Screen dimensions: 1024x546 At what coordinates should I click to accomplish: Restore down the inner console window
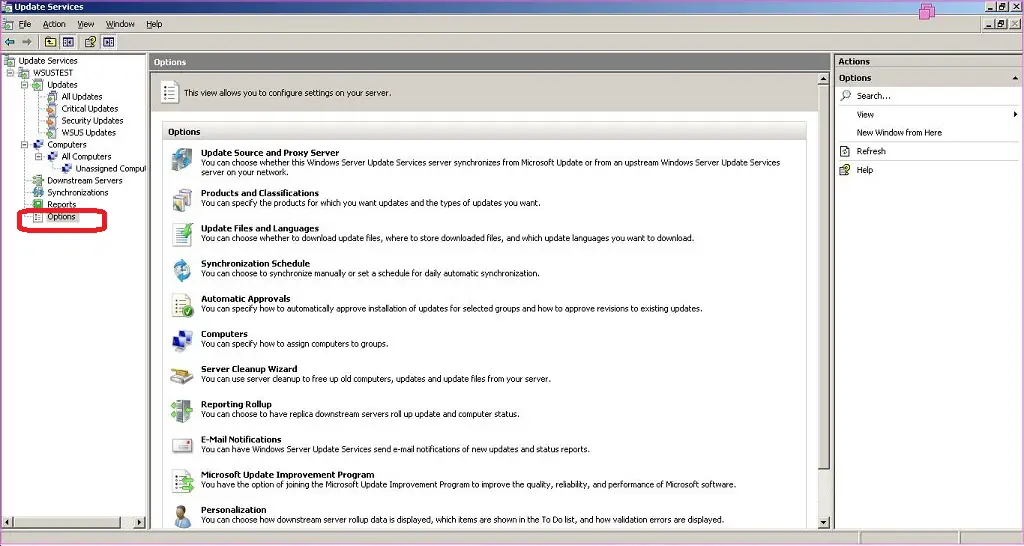[1001, 24]
